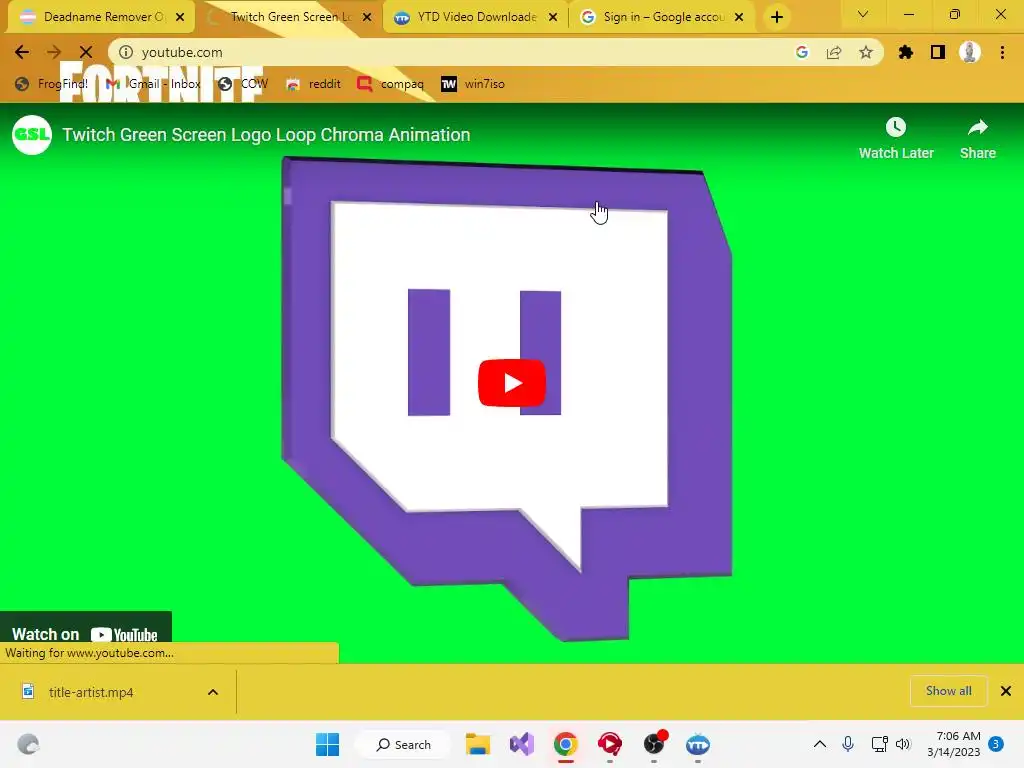Open Chrome three-dot menu
The height and width of the screenshot is (768, 1024).
pyautogui.click(x=1002, y=52)
